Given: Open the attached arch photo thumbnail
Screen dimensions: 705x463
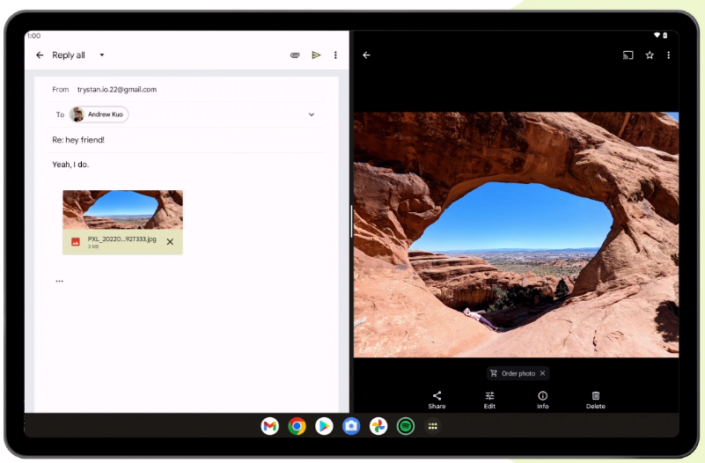Looking at the screenshot, I should point(122,210).
